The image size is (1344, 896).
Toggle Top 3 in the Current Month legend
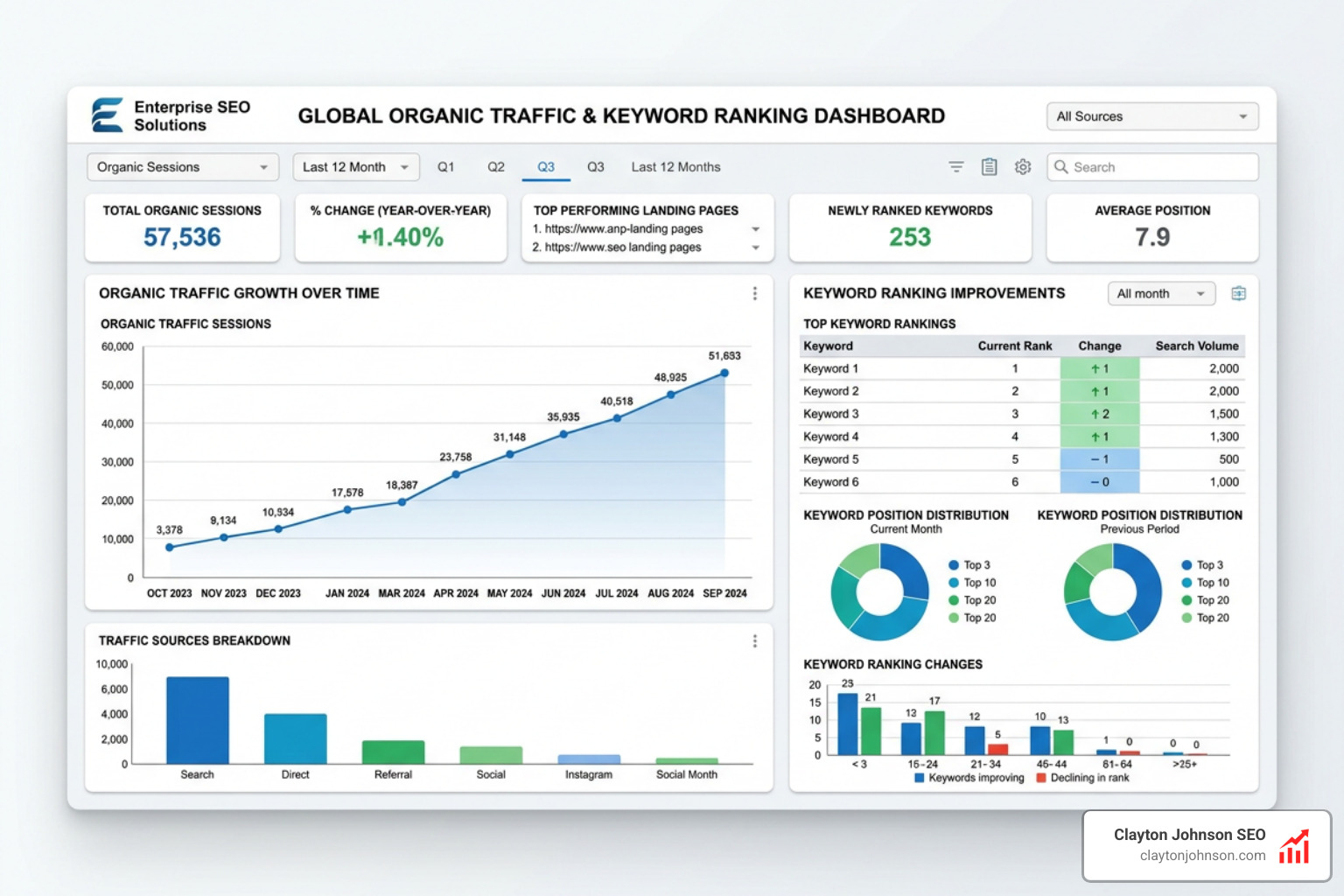tap(973, 564)
